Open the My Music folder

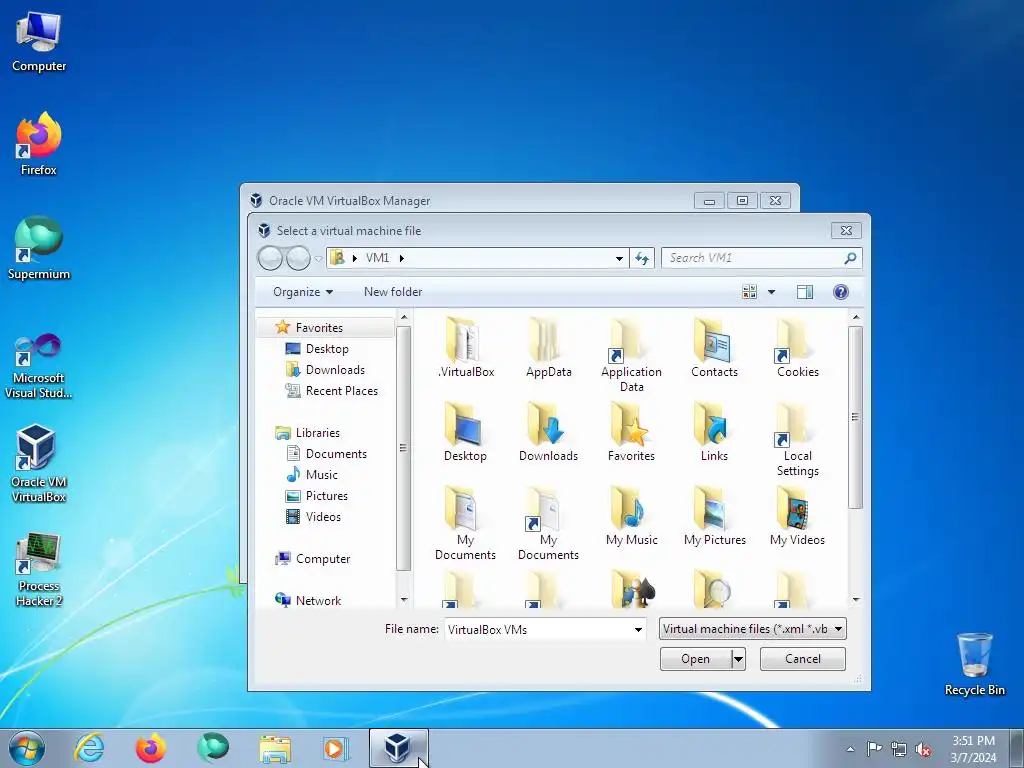pyautogui.click(x=632, y=516)
